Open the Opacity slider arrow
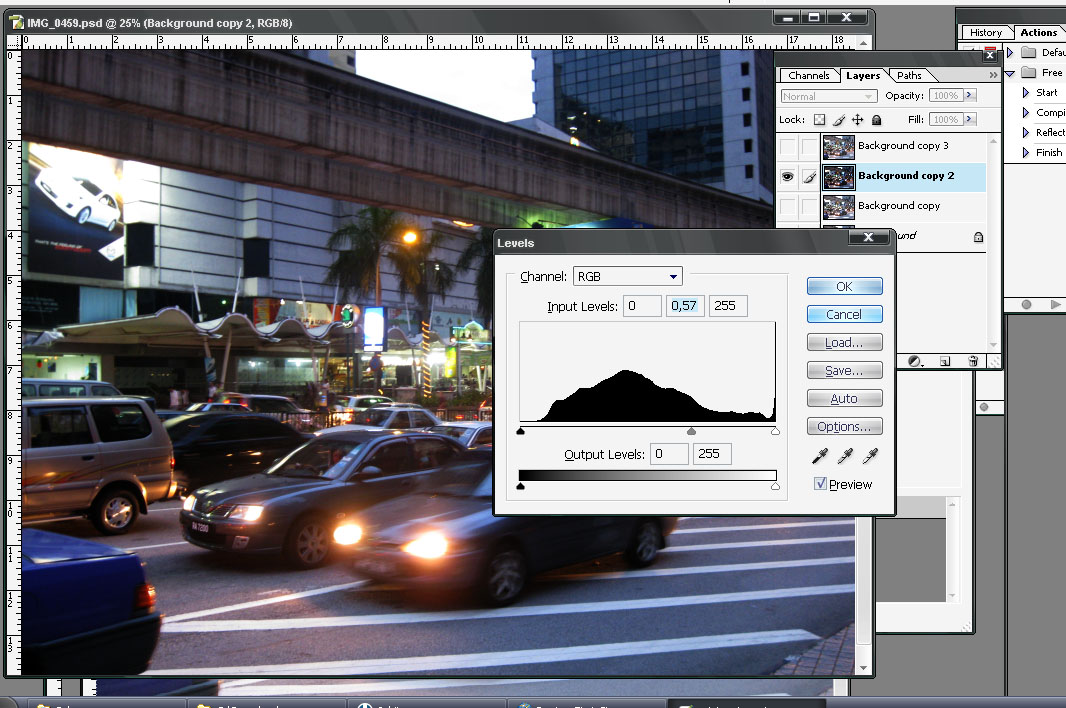 point(969,95)
